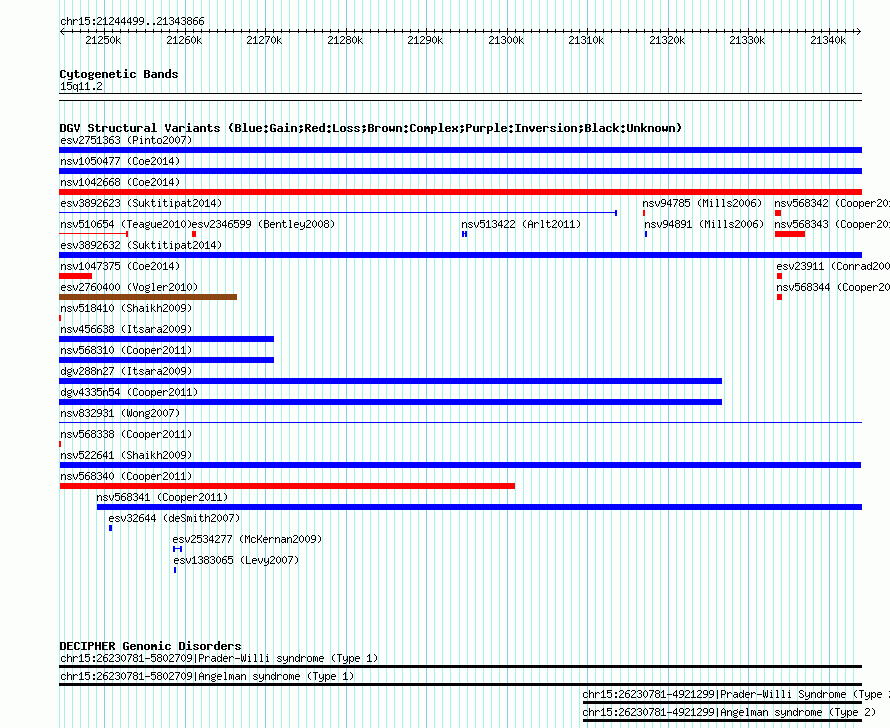The height and width of the screenshot is (728, 890).
Task: Click the long red loss bar of nsv568340
Action: 287,486
